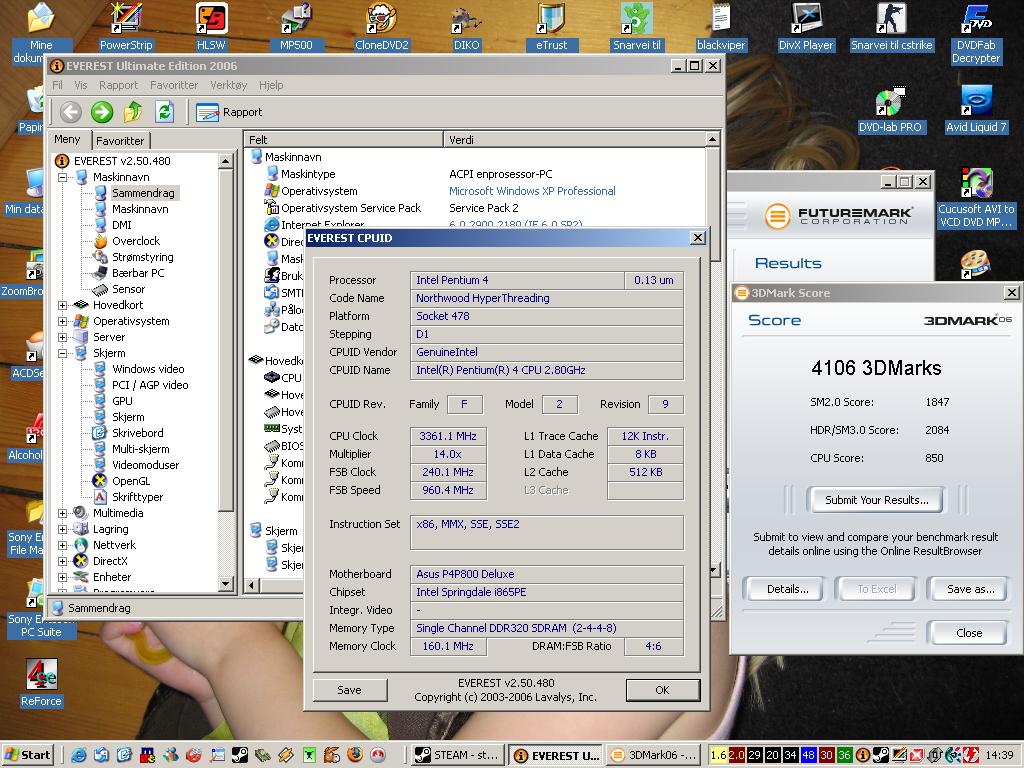Open the Snarvei til cstrike shortcut
Image resolution: width=1024 pixels, height=768 pixels.
[891, 27]
